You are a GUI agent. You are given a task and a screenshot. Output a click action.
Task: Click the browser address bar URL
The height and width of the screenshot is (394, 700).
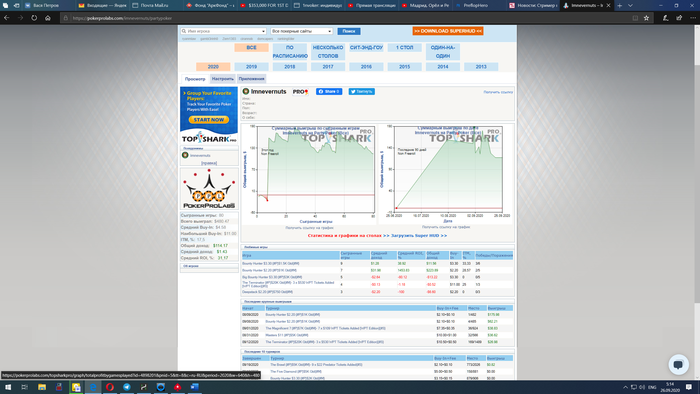[122, 18]
